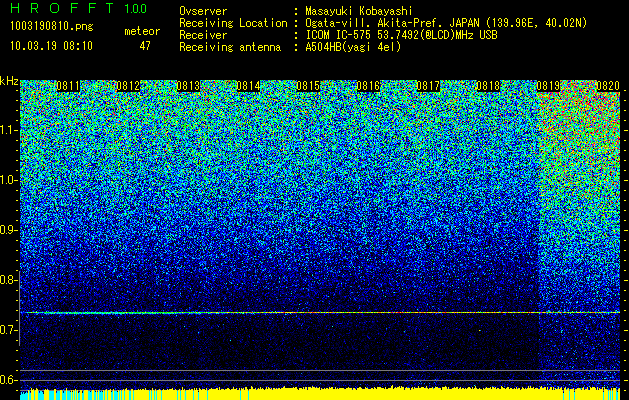Click the 0813 time marker
Image resolution: width=629 pixels, height=400 pixels.
pyautogui.click(x=188, y=86)
